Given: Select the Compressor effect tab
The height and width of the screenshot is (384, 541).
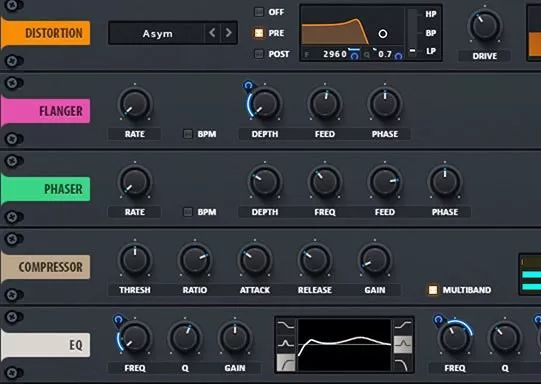Looking at the screenshot, I should (46, 267).
